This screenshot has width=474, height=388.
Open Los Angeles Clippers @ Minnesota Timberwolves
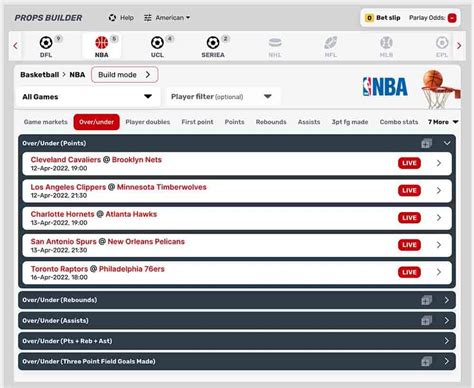pos(237,191)
